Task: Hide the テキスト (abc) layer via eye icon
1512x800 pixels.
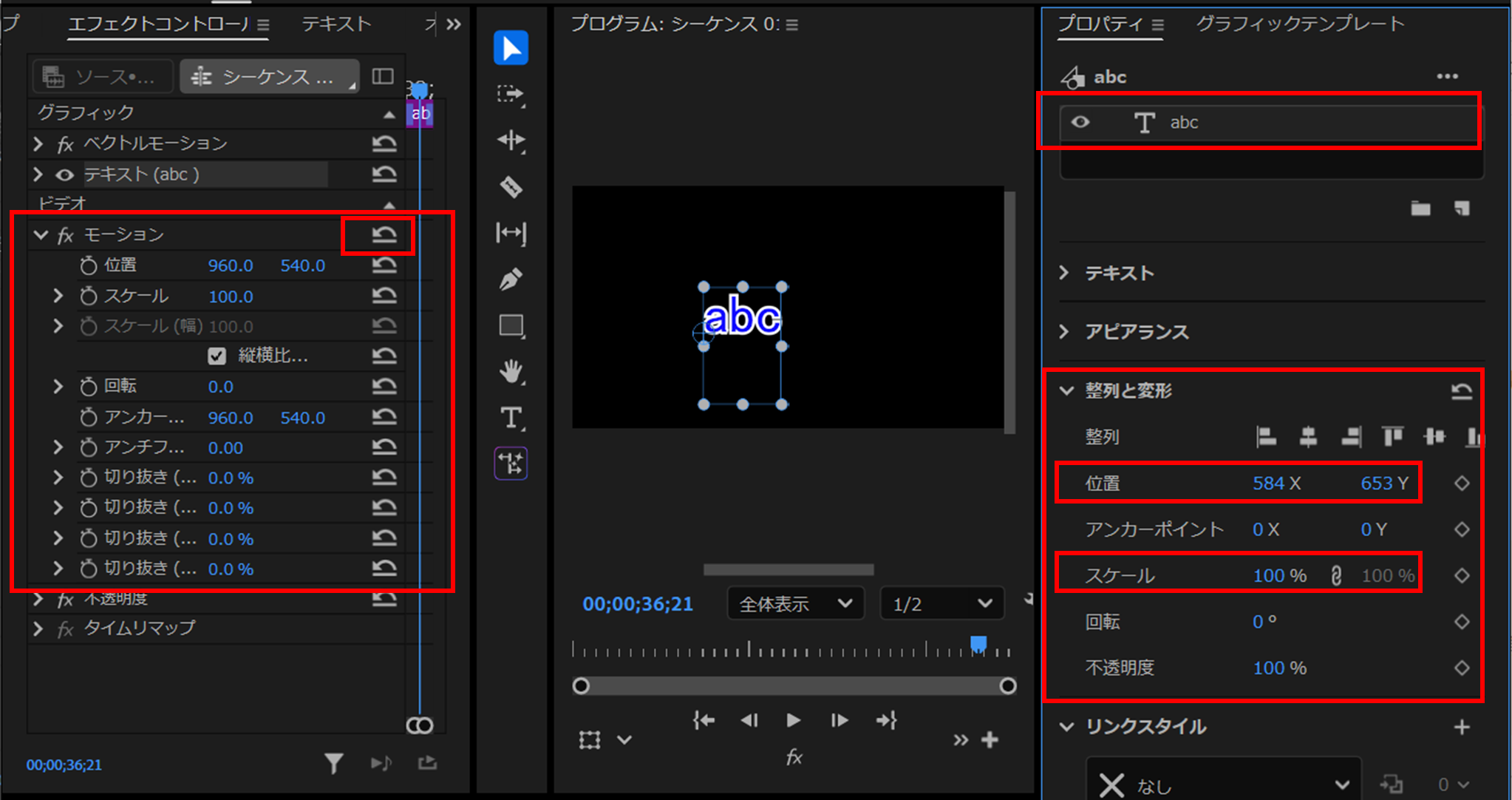Action: click(x=64, y=174)
